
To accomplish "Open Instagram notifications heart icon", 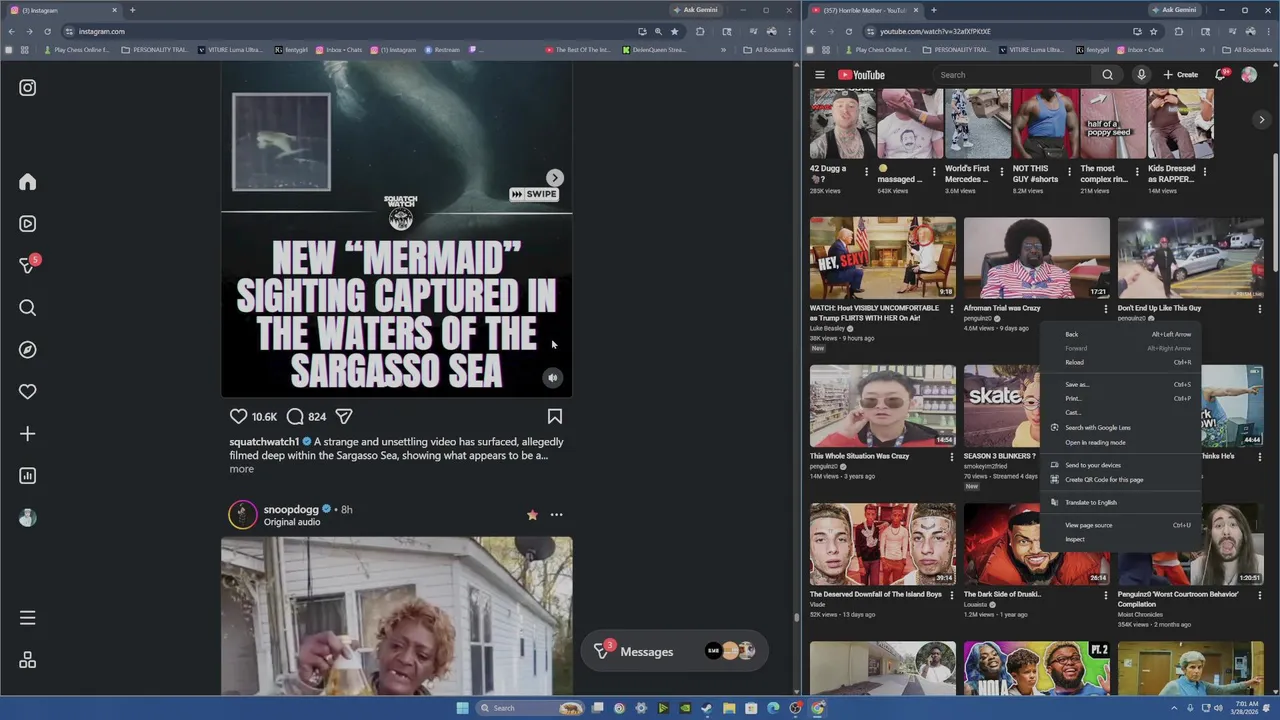I will (28, 392).
